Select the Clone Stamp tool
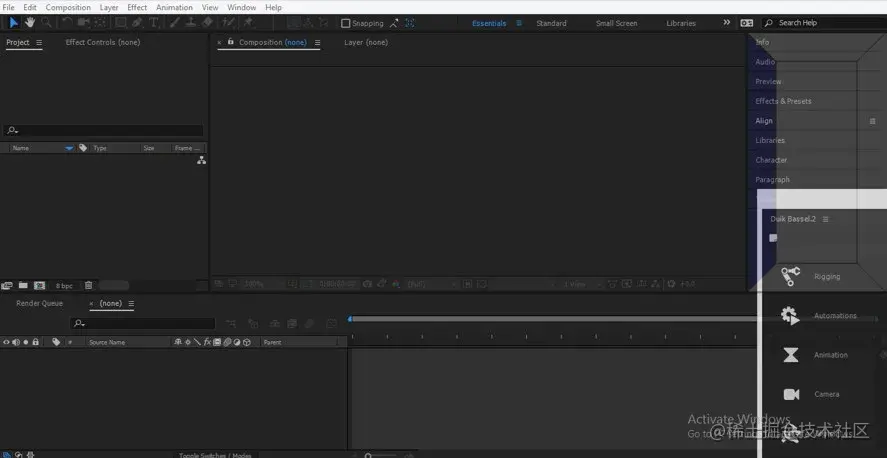 click(191, 23)
